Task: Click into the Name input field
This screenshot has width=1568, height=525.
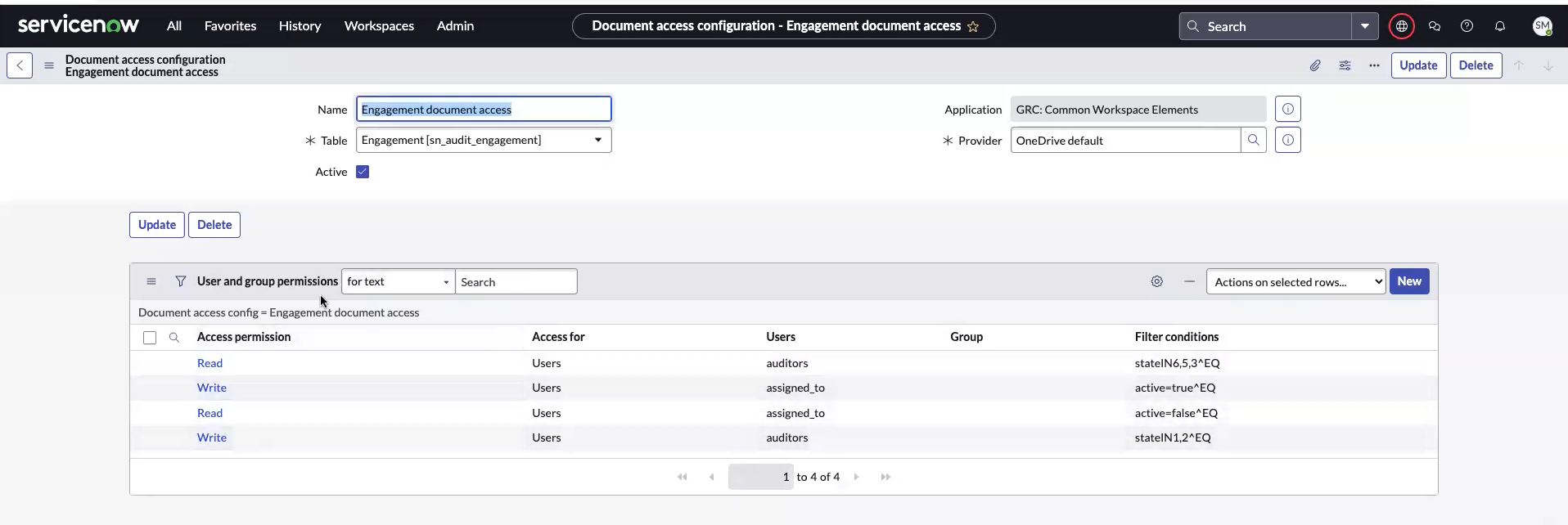Action: pos(484,109)
